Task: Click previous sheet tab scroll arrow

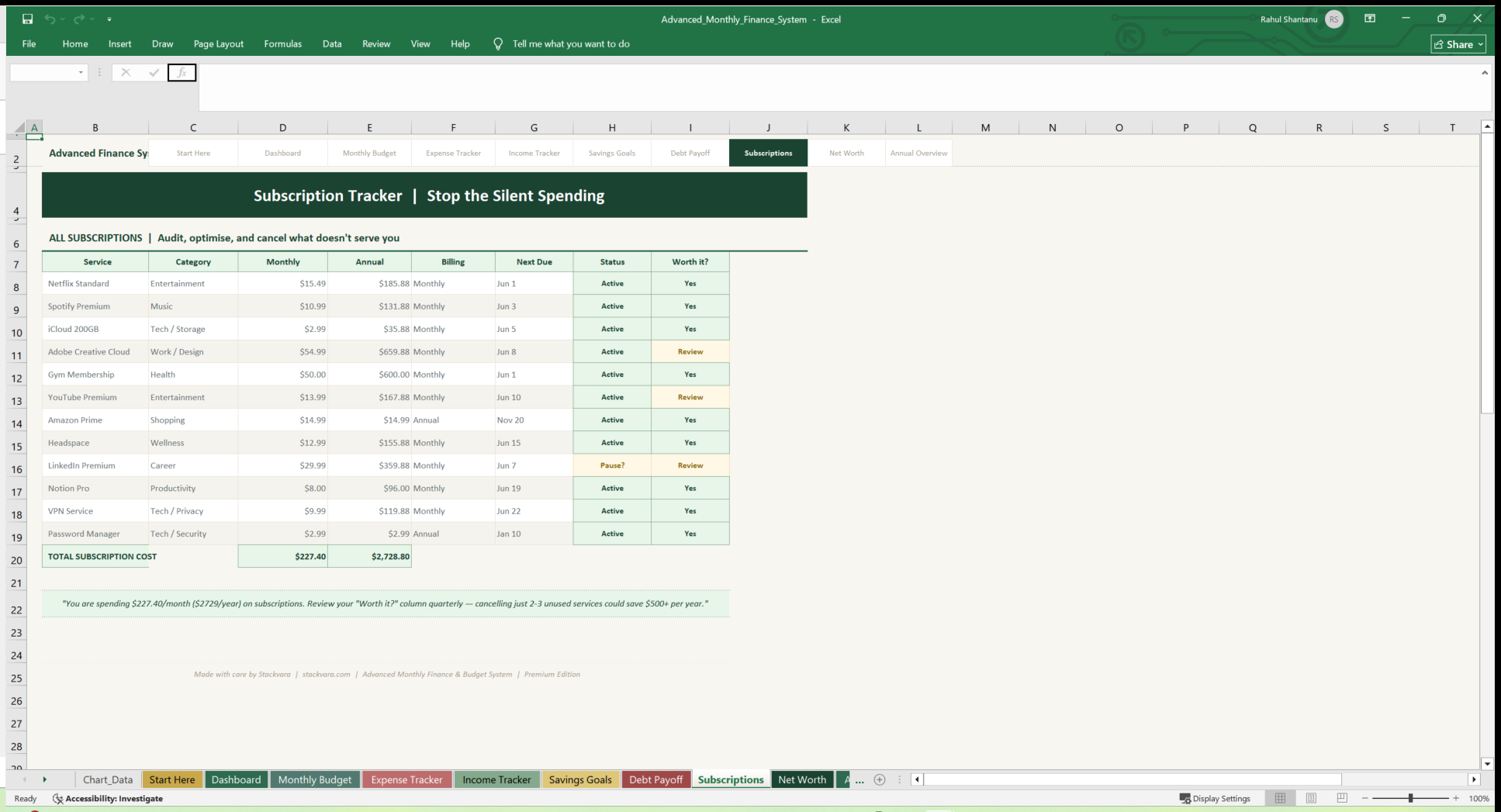Action: 25,779
